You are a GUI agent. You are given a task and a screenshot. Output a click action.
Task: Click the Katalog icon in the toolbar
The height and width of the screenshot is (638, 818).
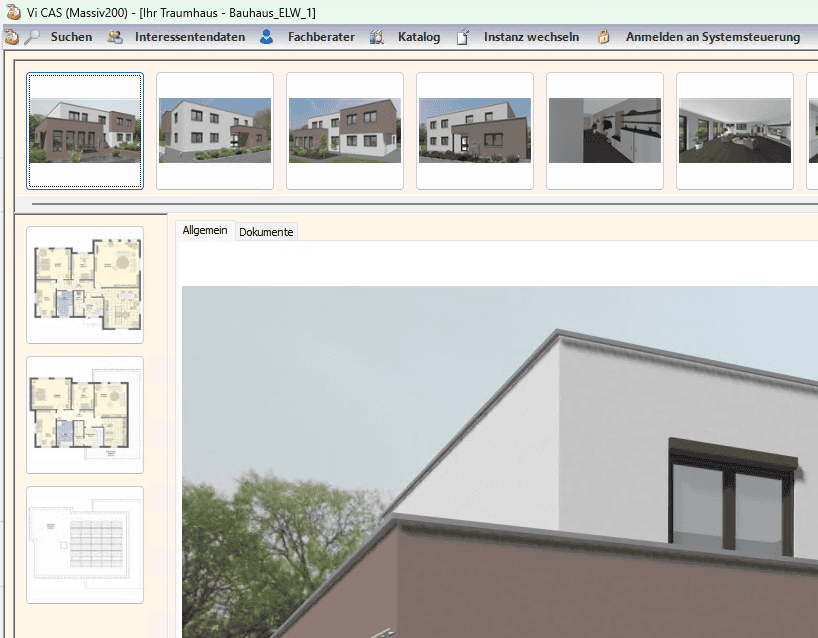click(377, 37)
